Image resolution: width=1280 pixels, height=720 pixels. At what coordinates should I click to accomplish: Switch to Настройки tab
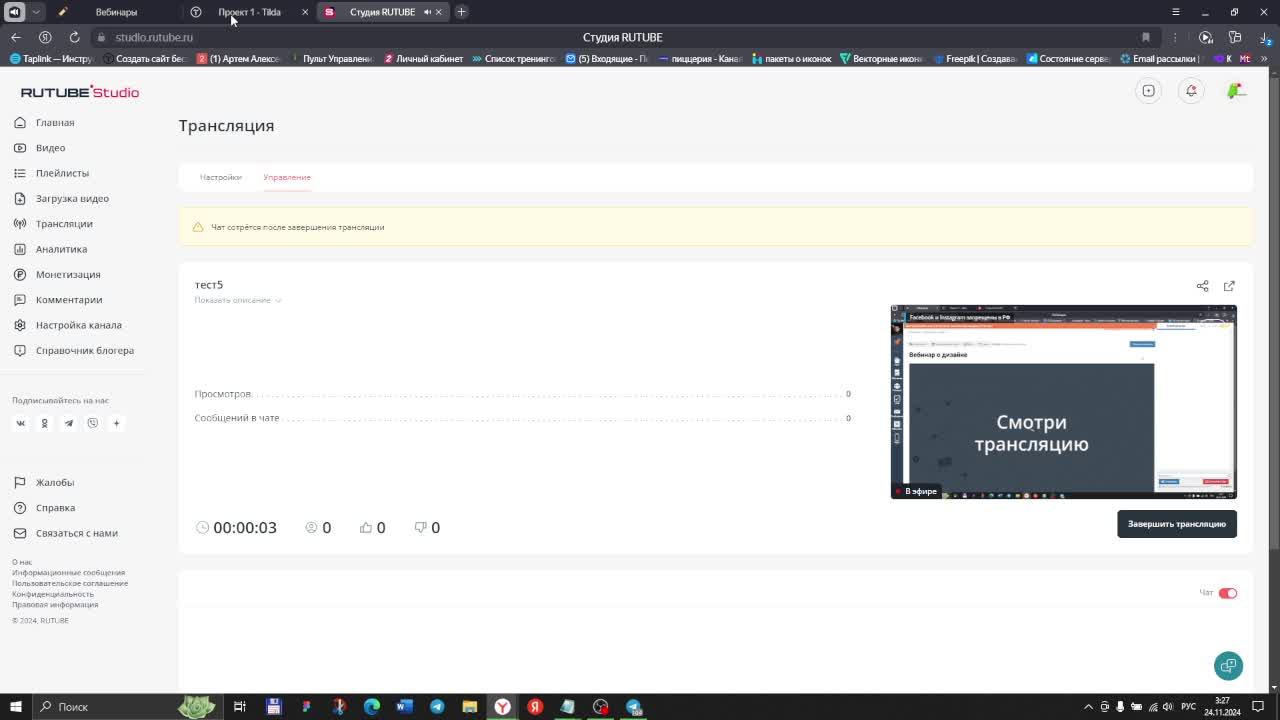click(220, 177)
